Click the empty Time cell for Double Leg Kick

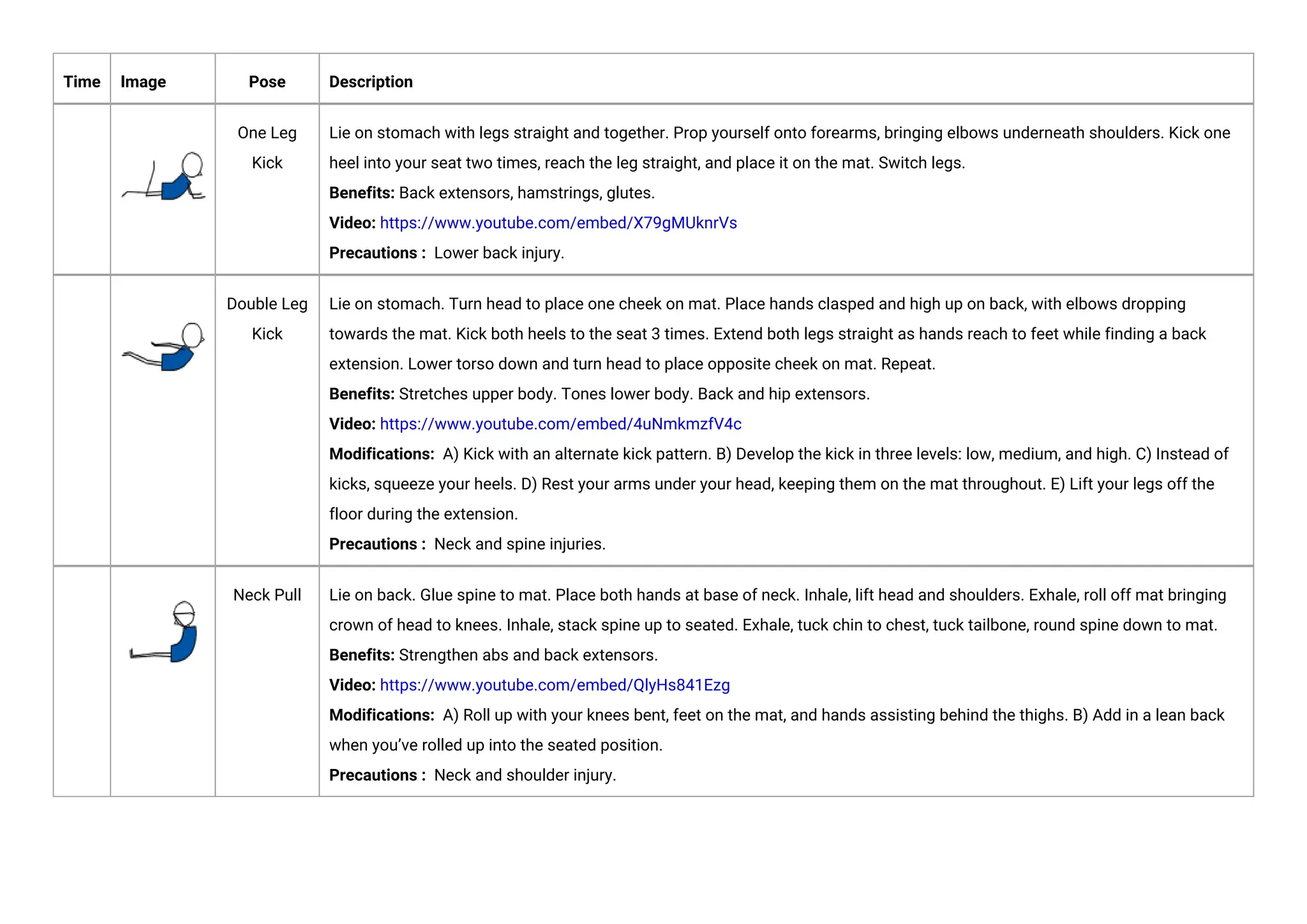[82, 420]
